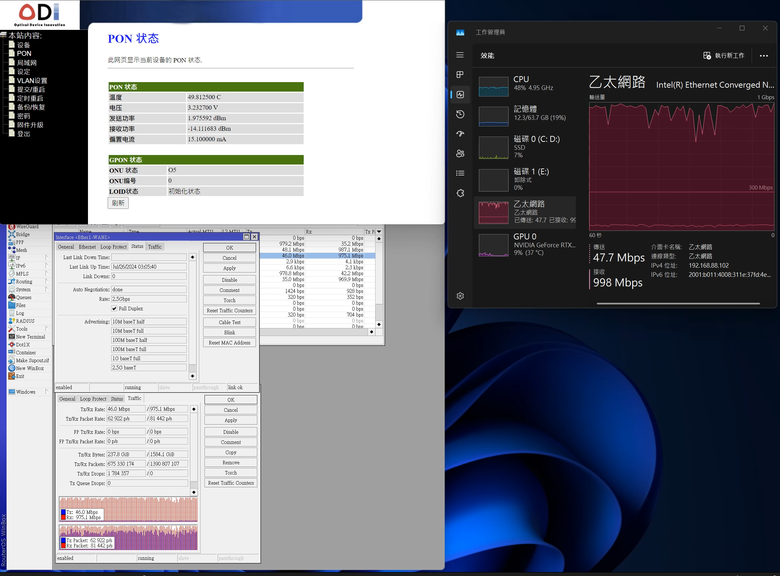This screenshot has width=780, height=576.
Task: Open Task Manager Settings gear
Action: 460,296
